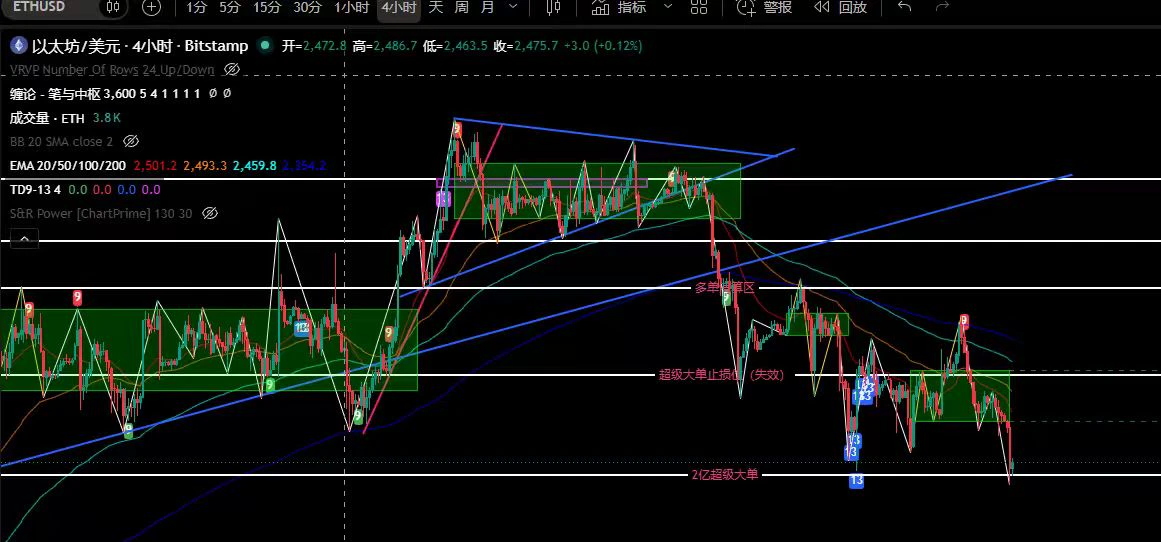Expand the dropdown arrow next to 指标
This screenshot has width=1161, height=542.
pyautogui.click(x=667, y=7)
